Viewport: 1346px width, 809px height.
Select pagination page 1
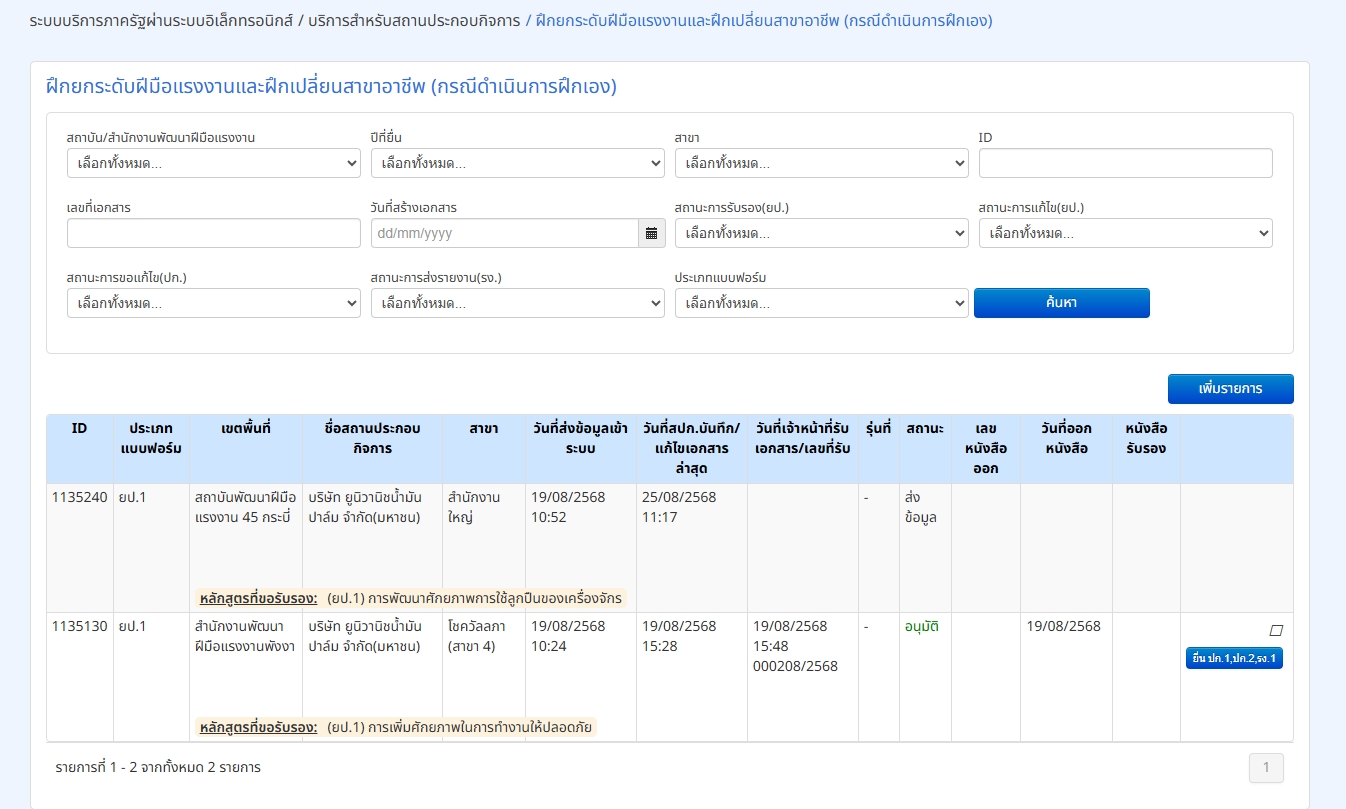[x=1266, y=768]
